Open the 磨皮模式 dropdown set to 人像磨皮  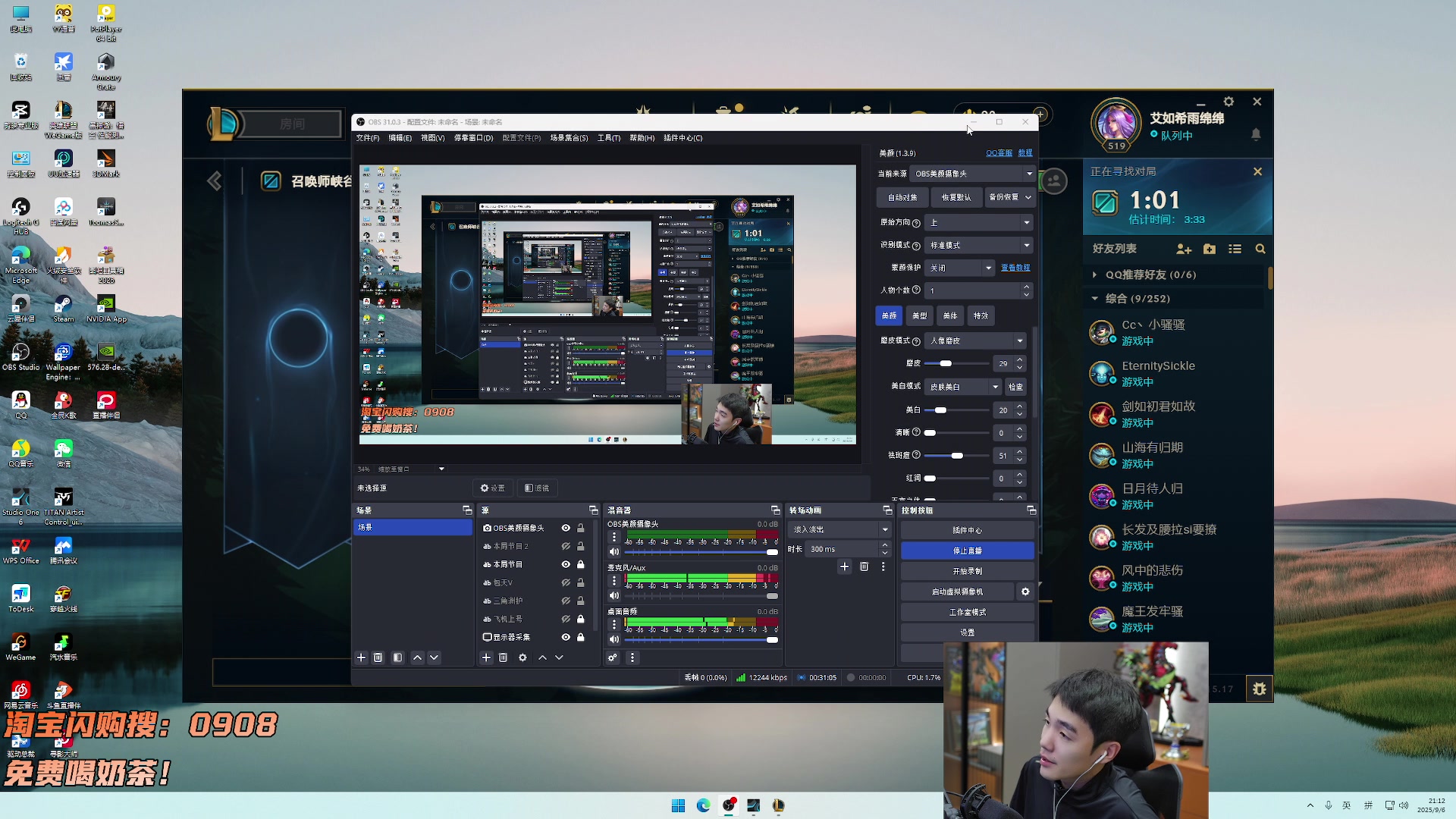(x=975, y=340)
